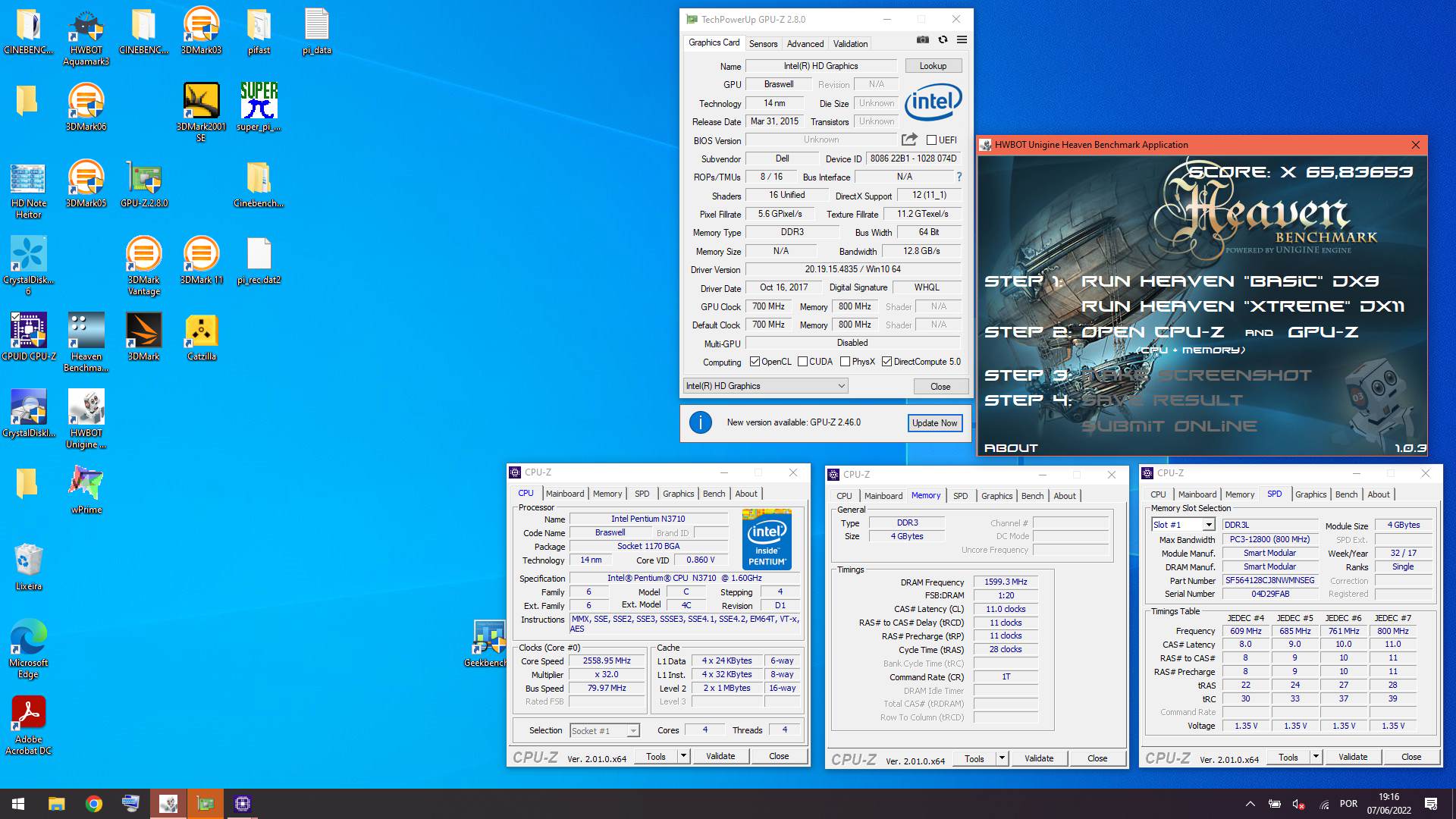Screen dimensions: 1456x819
Task: Open the Socket #1 selection dropdown
Action: [604, 730]
